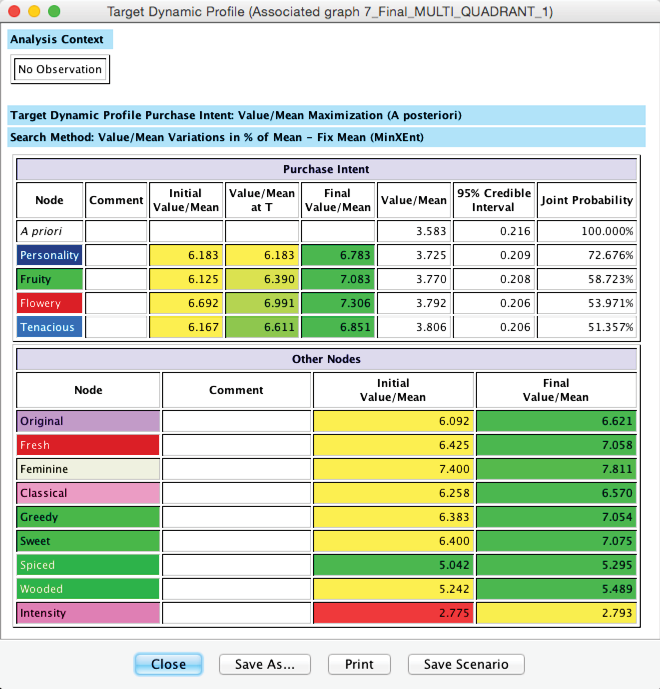Screen dimensions: 660x689
Task: Click the Joint Probability column header
Action: [587, 200]
